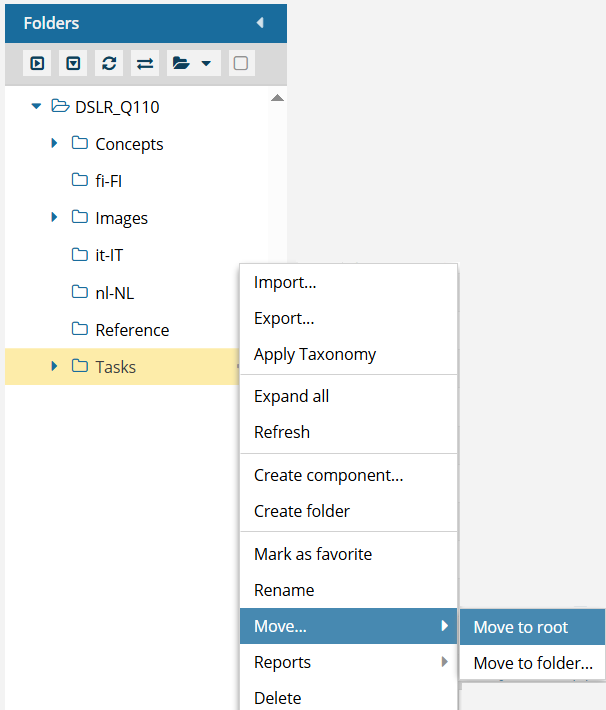
Task: Click the it-IT folder icon
Action: 80,254
